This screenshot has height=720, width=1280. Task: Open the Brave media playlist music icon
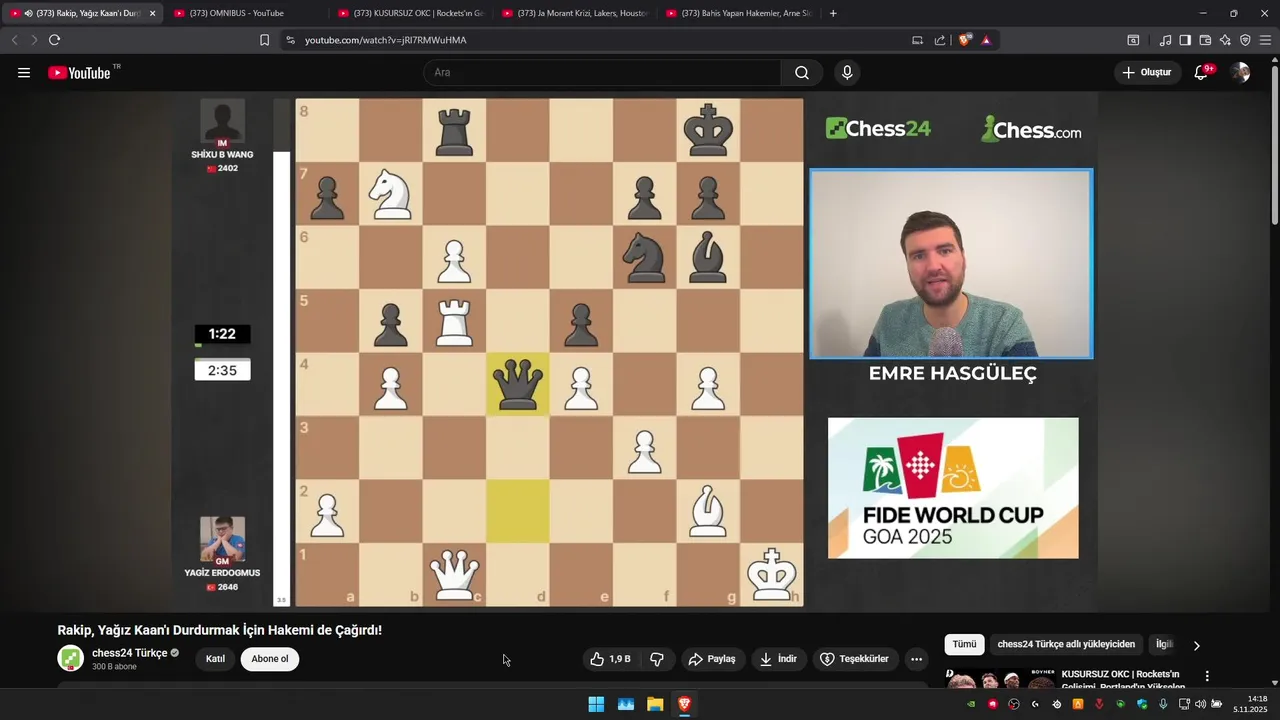pos(1165,40)
